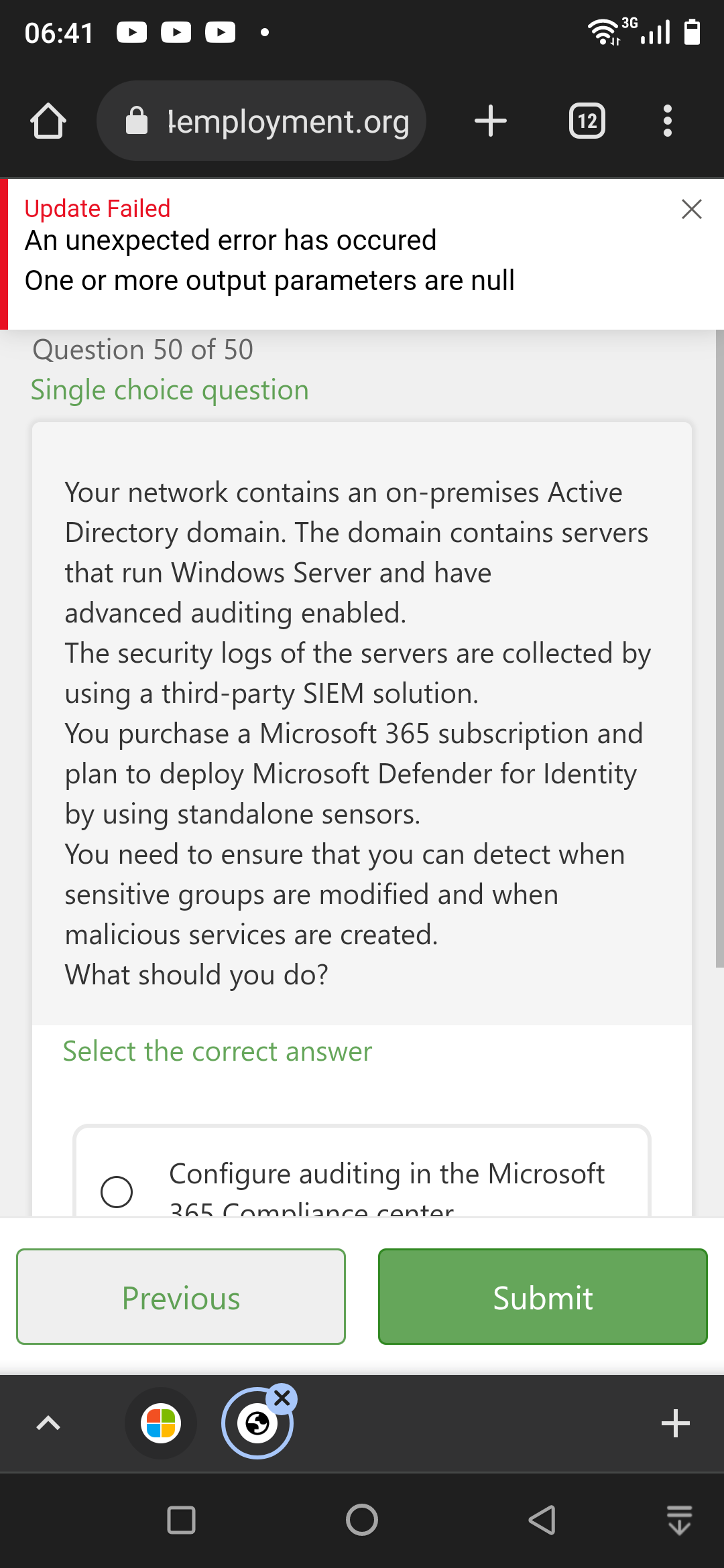This screenshot has width=724, height=1568.
Task: Tap the plus icon next to the bubbles
Action: [x=675, y=1424]
